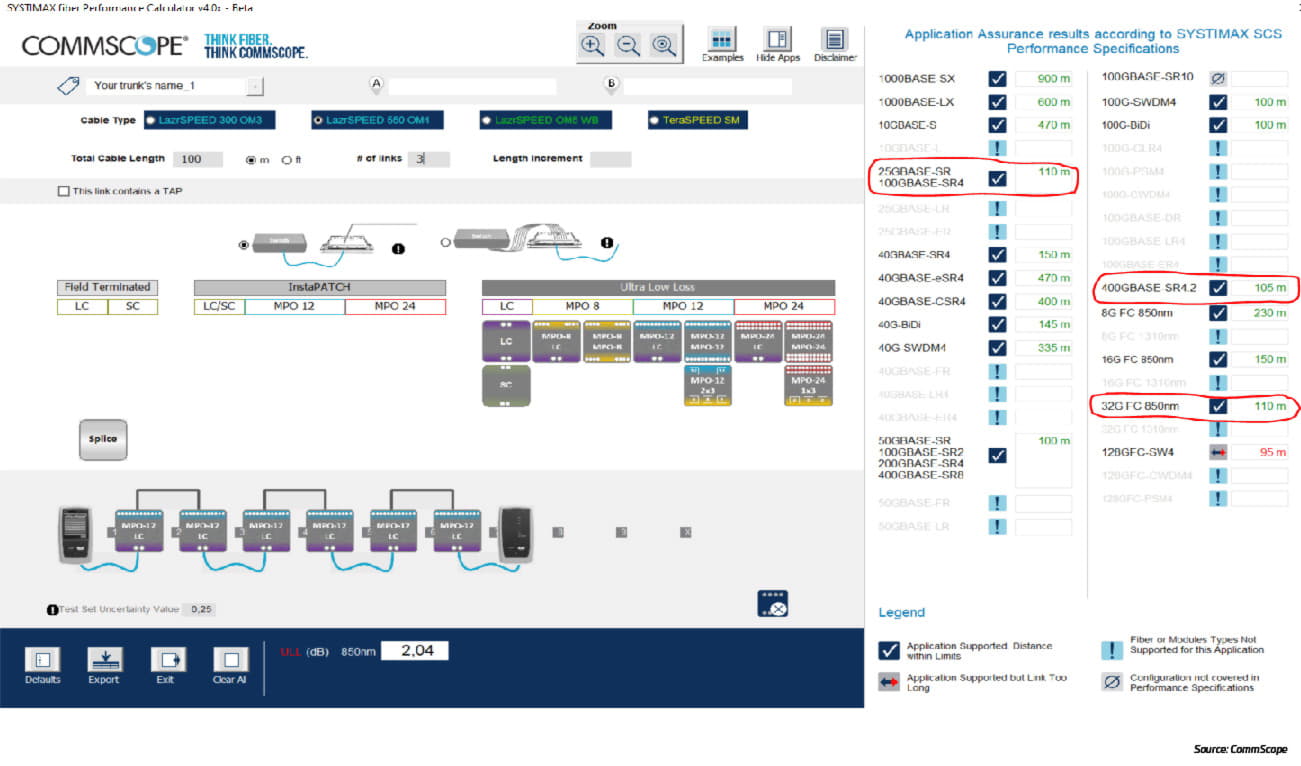Select LazrSPEED 300 OM3 cable type

point(209,120)
